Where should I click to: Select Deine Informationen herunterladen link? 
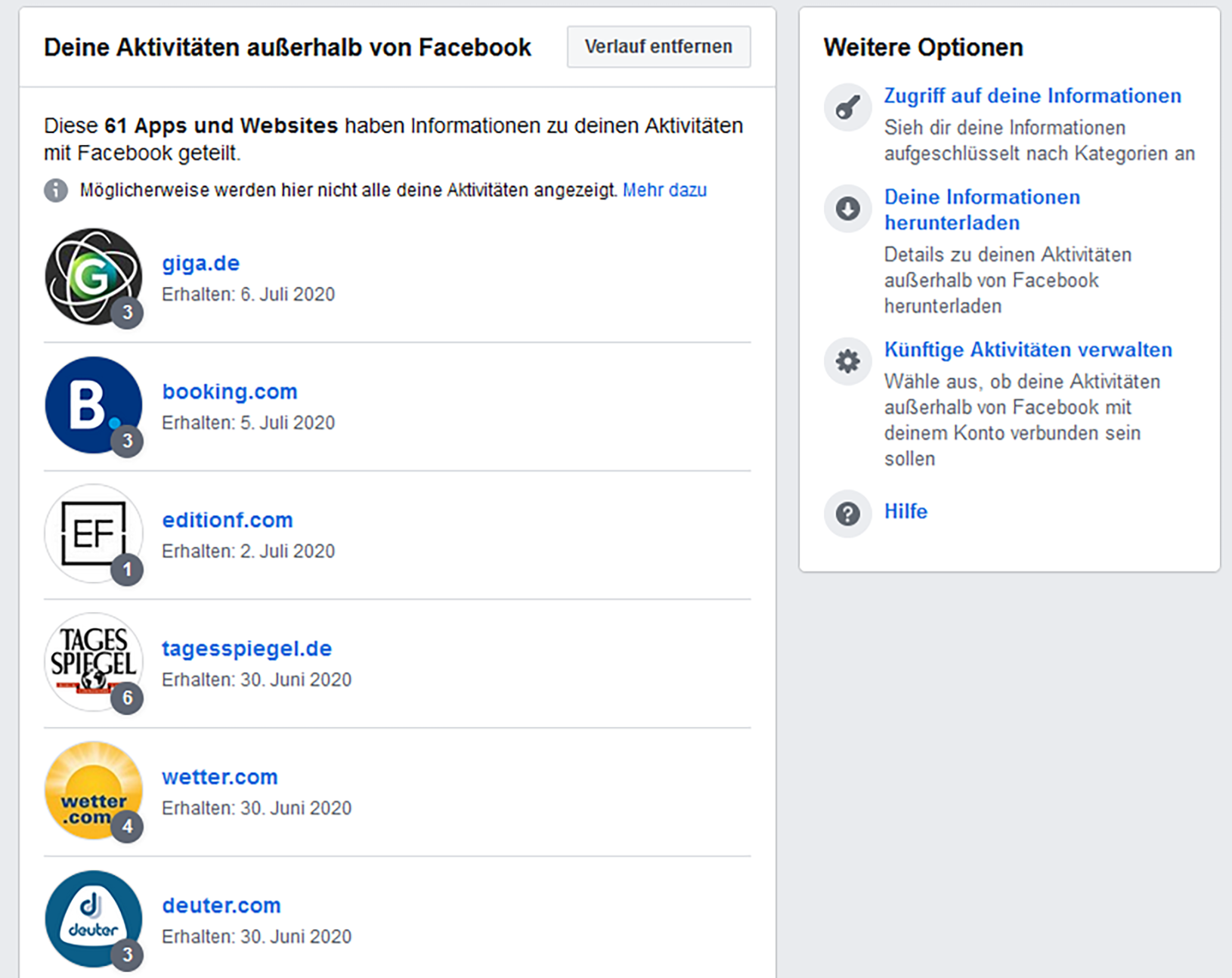click(x=982, y=210)
